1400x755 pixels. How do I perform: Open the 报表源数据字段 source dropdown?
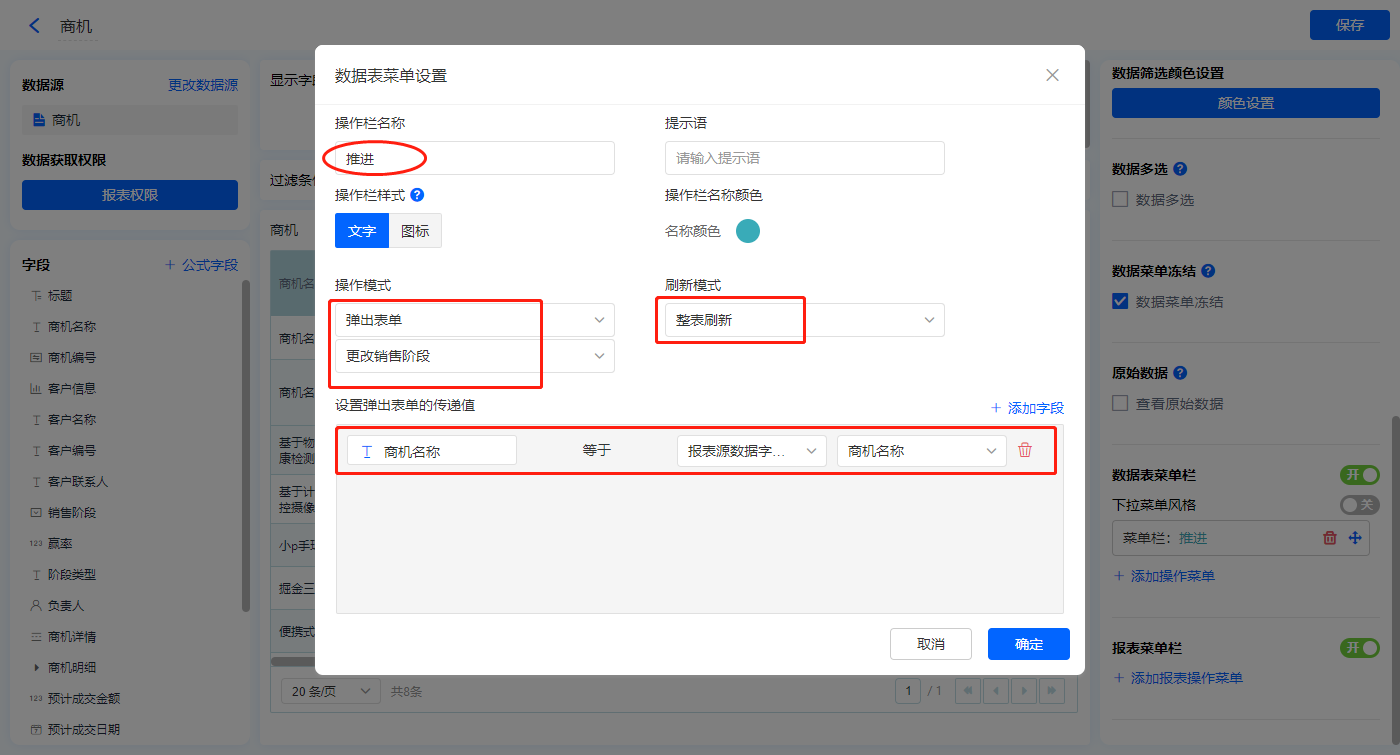751,451
